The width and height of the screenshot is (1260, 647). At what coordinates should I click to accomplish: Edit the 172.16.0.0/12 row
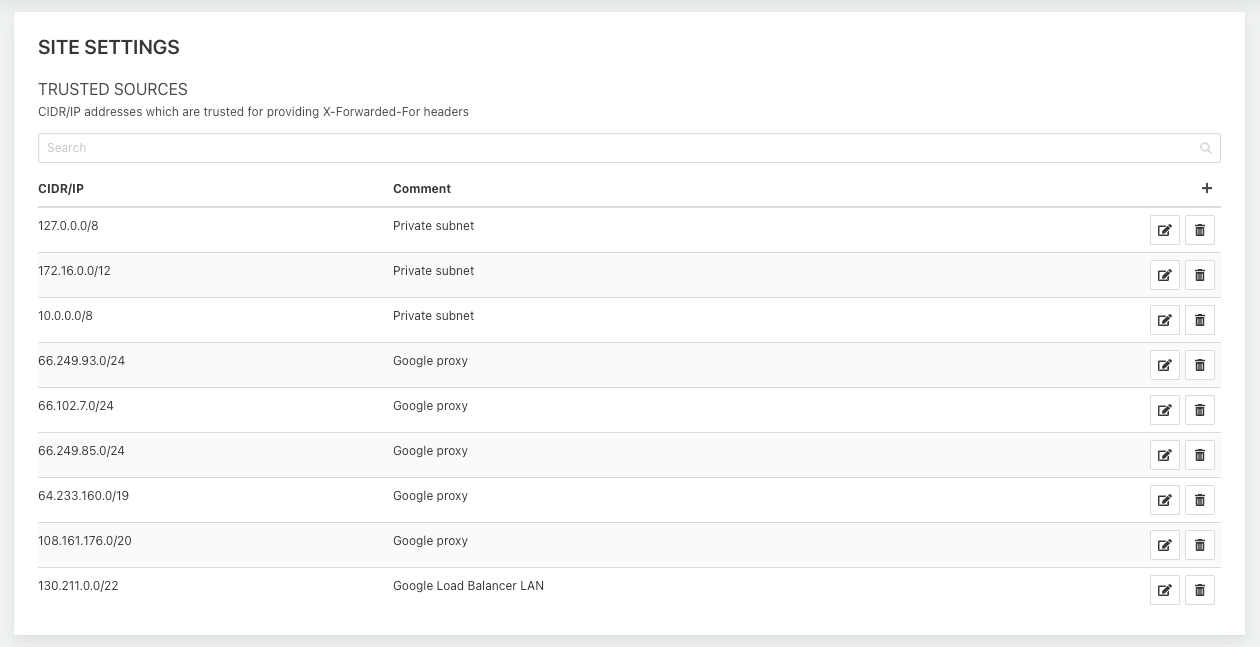click(x=1164, y=275)
